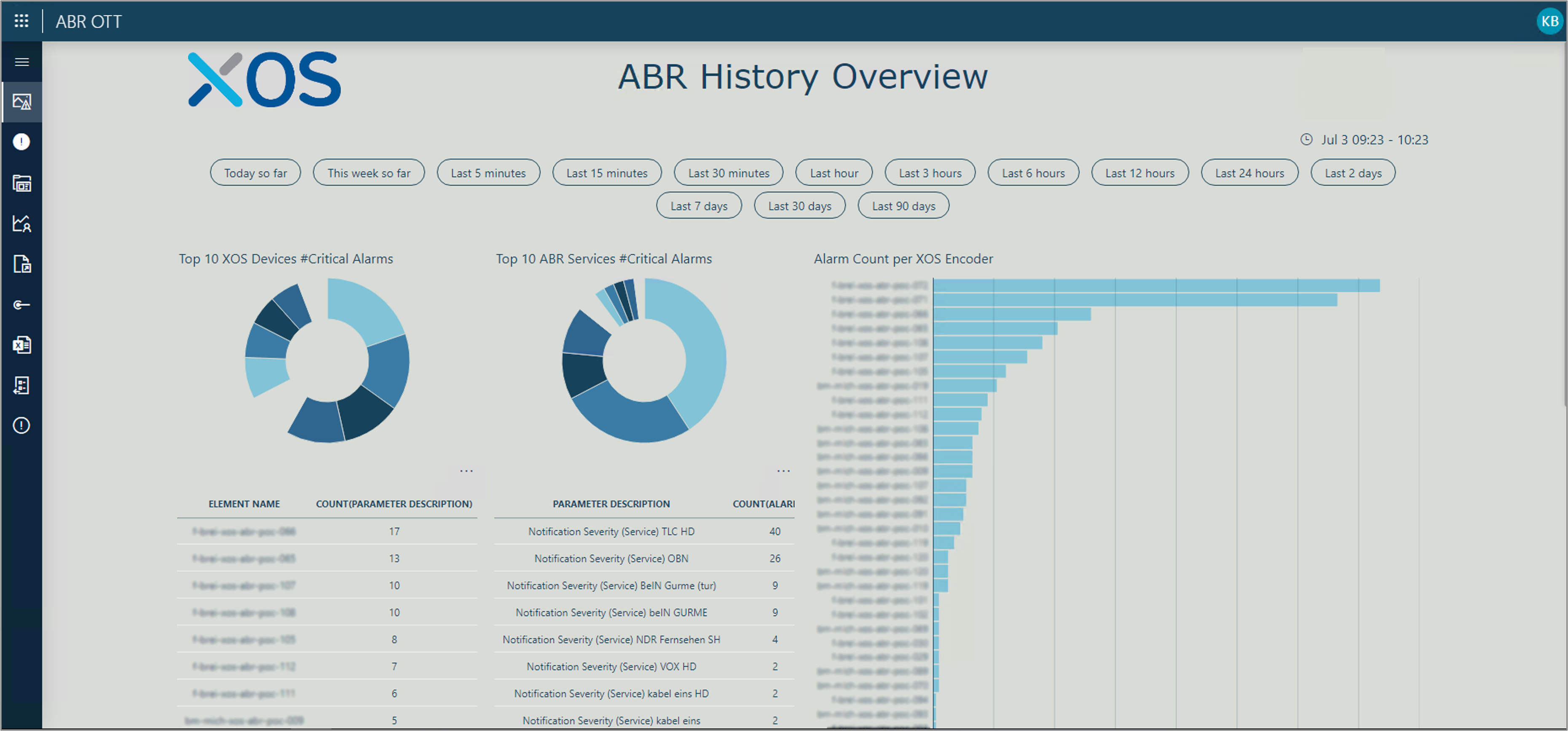
Task: Apply the Last 3 hours range
Action: tap(930, 173)
